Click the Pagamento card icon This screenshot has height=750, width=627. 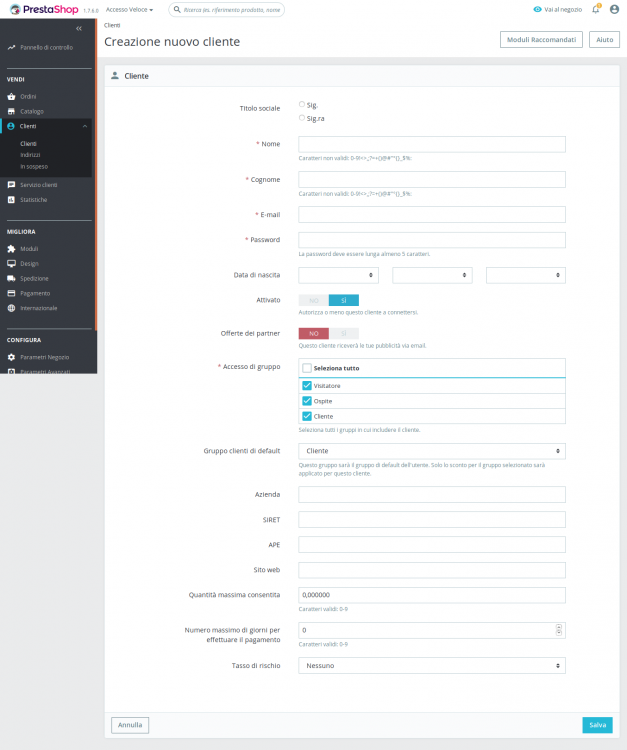click(11, 293)
